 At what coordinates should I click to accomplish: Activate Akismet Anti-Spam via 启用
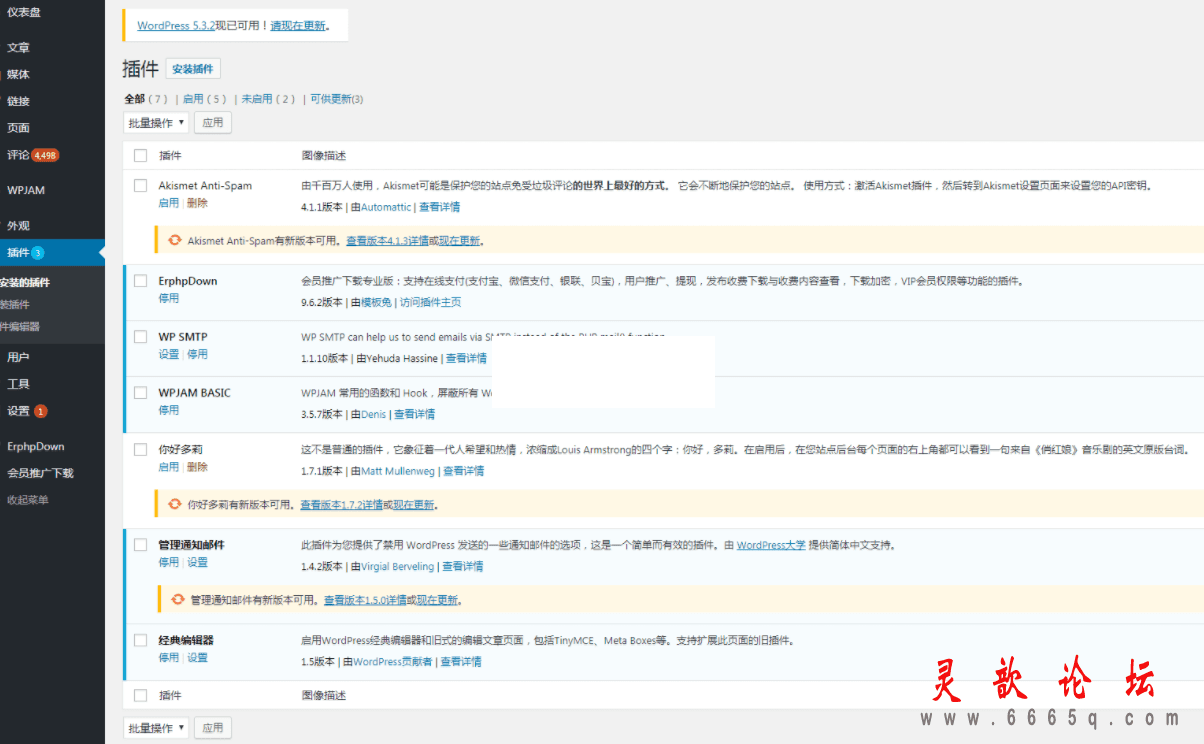169,203
